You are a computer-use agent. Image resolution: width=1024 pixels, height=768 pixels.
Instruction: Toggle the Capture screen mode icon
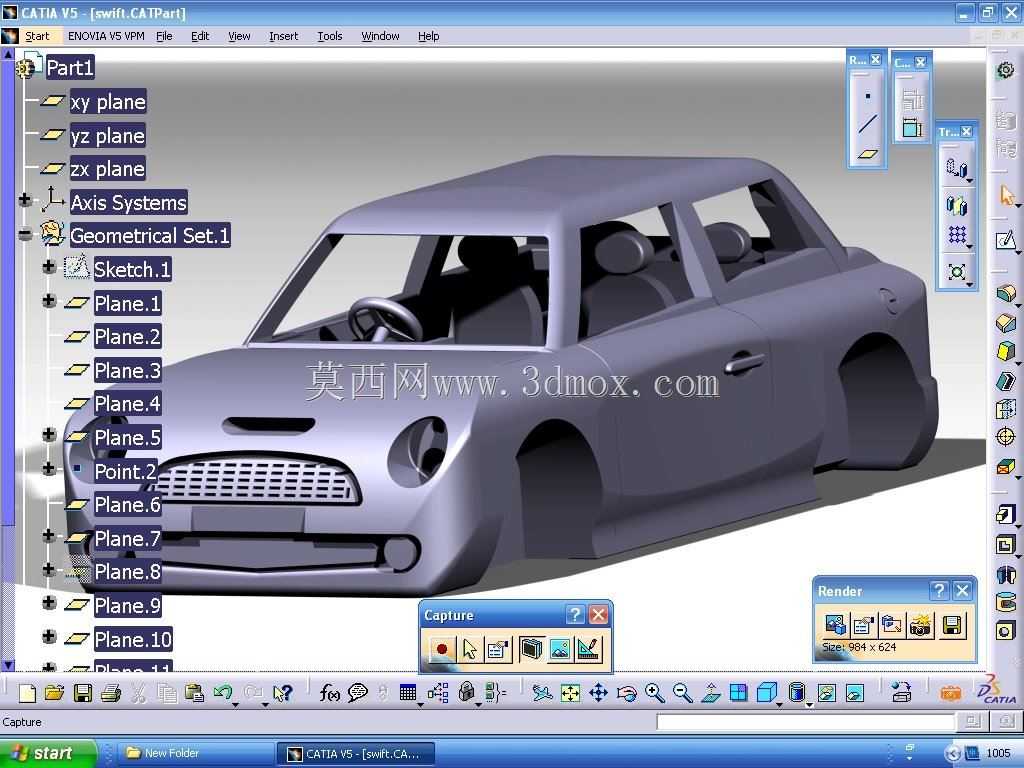point(531,649)
